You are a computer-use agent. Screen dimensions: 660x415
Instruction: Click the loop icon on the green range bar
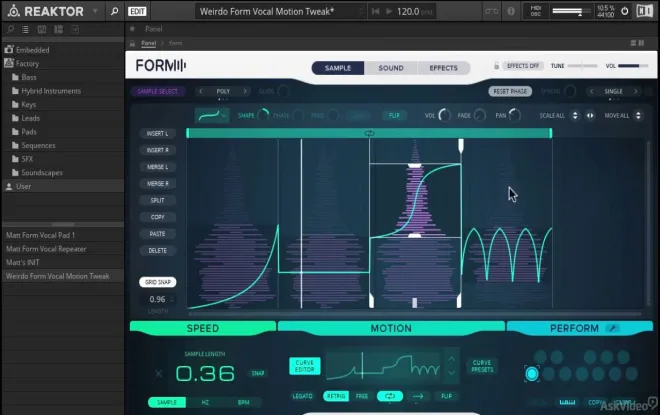[369, 133]
